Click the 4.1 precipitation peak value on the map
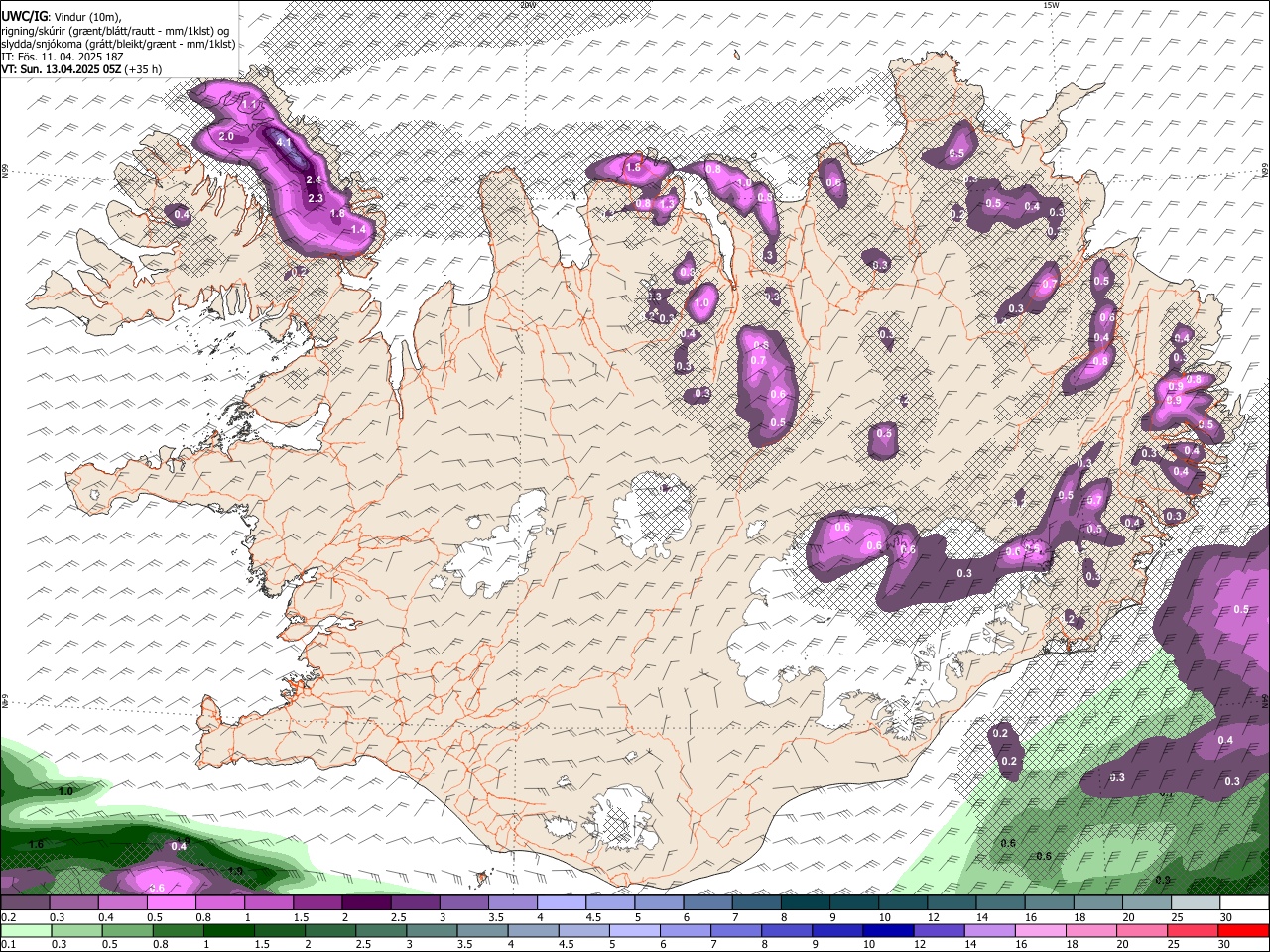 (x=284, y=142)
